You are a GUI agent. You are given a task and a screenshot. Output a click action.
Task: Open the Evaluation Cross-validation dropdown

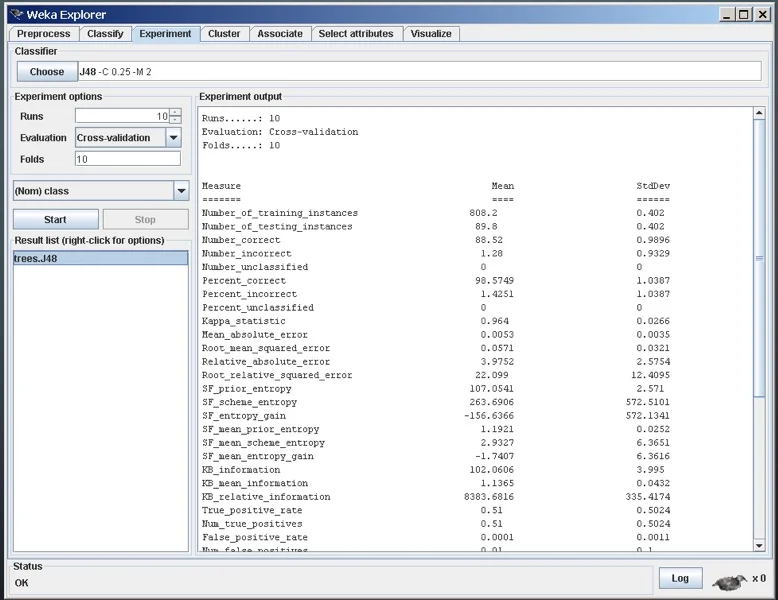(x=128, y=137)
